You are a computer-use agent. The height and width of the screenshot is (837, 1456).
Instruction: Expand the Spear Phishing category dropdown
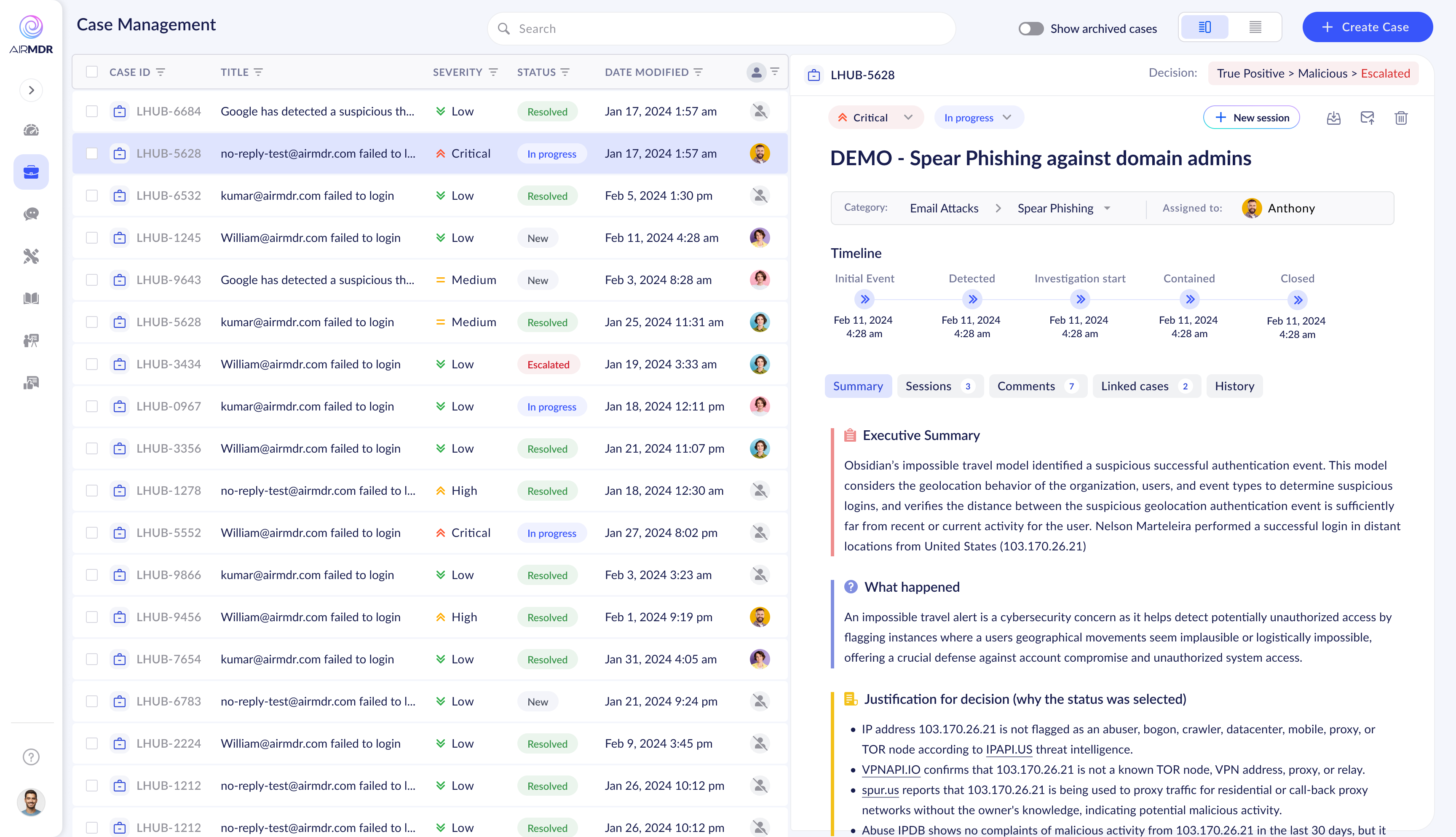1107,208
